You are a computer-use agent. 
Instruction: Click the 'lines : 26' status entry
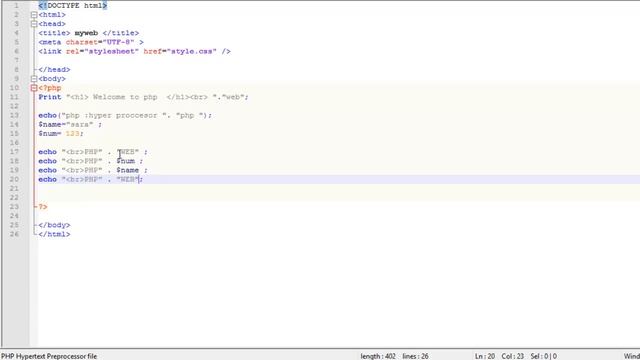point(416,356)
